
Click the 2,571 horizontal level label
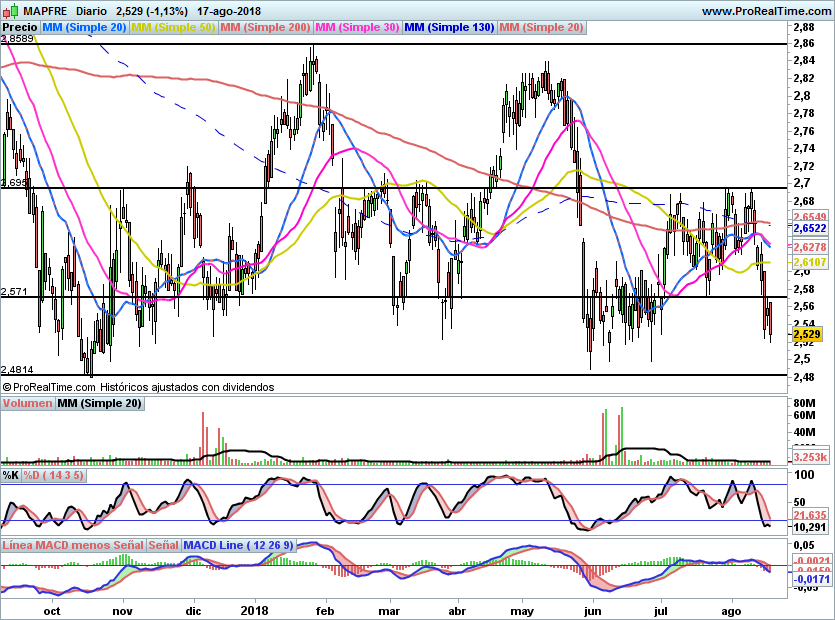click(14, 291)
